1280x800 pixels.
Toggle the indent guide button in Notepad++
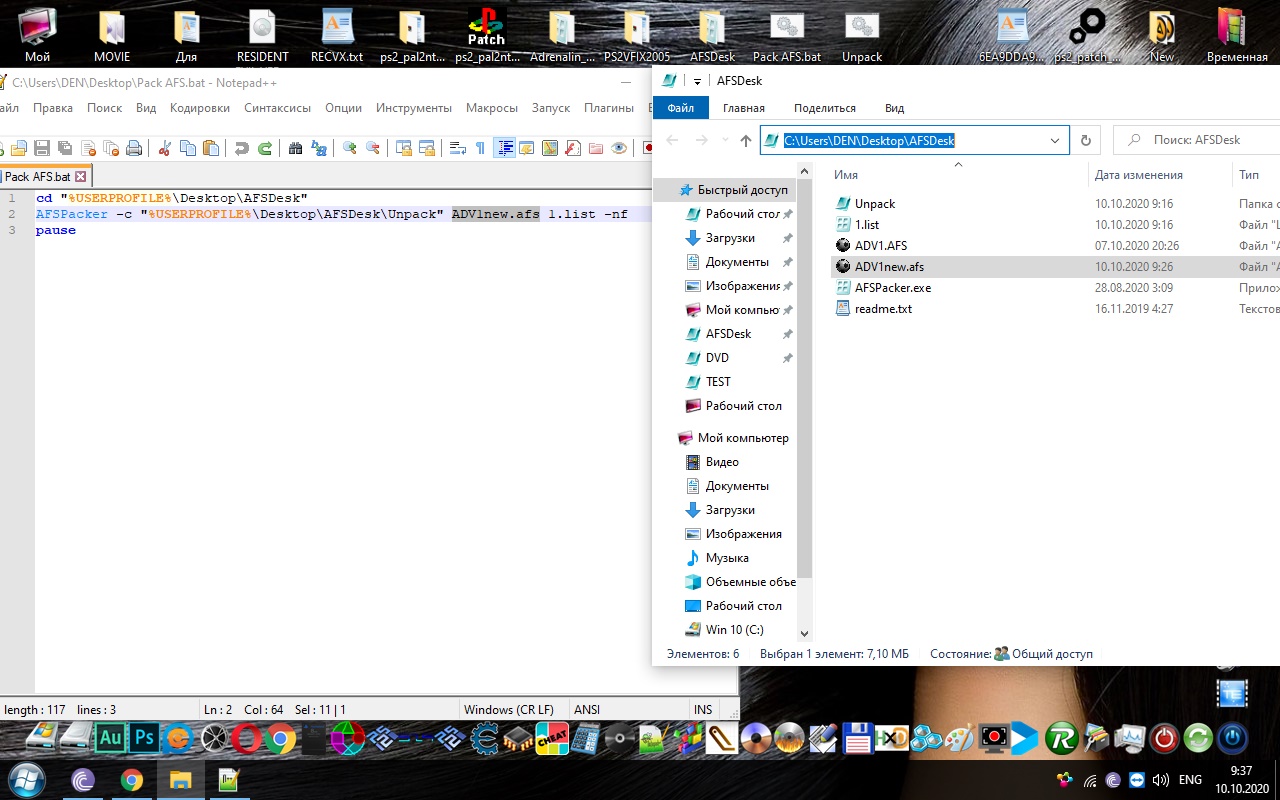[505, 148]
